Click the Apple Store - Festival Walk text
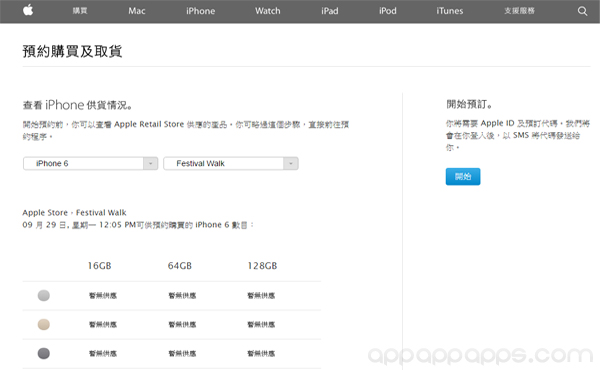Screen dimensions: 600x370 [74, 212]
